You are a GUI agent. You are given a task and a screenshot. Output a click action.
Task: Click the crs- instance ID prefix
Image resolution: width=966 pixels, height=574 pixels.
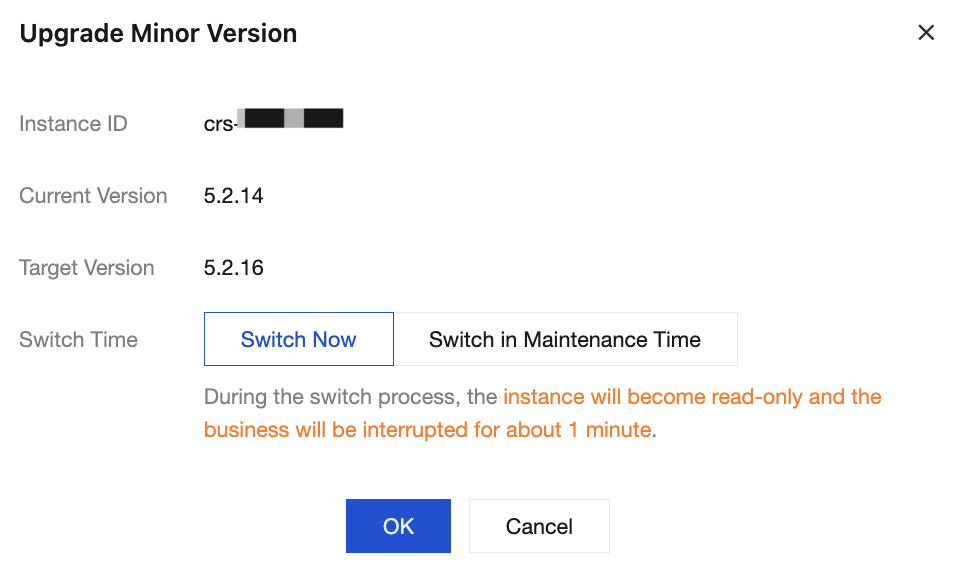click(x=219, y=124)
